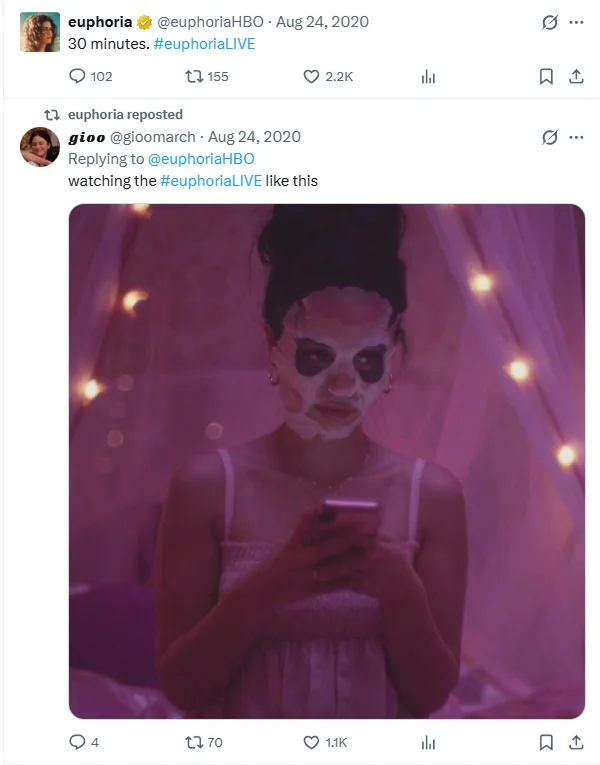View analytics for gioo's post
The image size is (600, 765).
(428, 742)
